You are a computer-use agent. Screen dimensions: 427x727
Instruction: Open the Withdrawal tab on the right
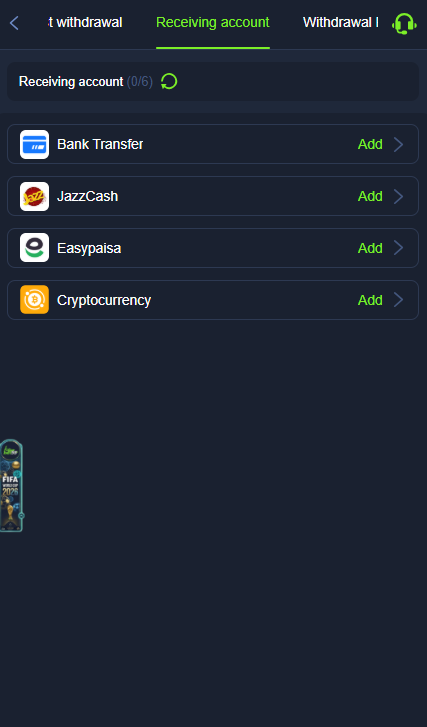tap(340, 22)
